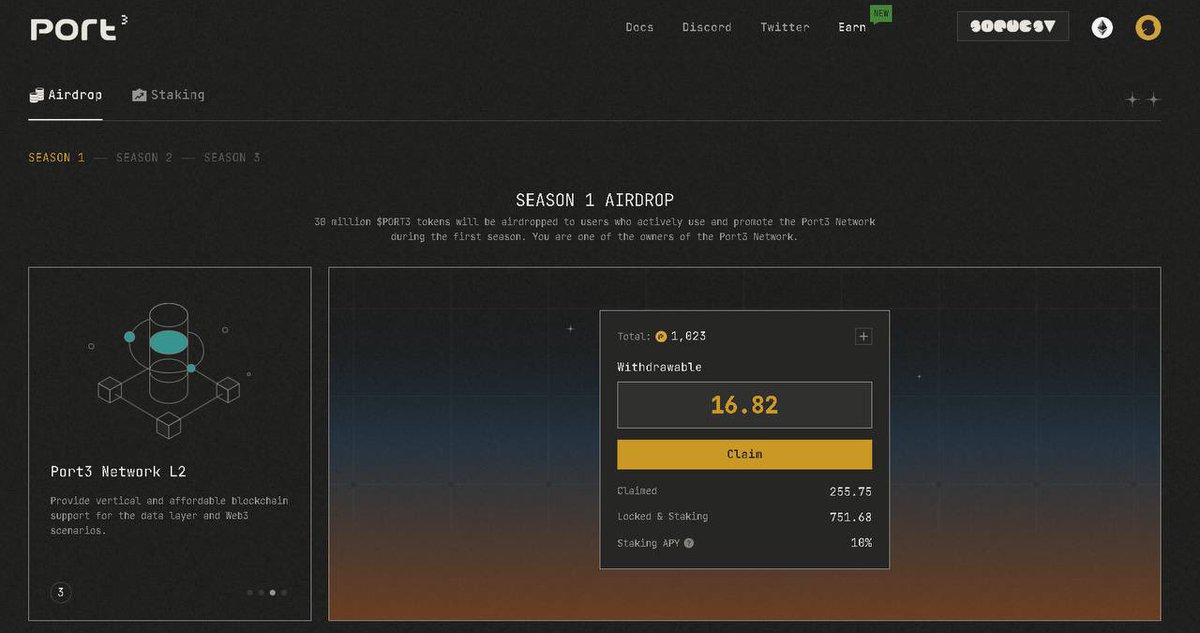1200x633 pixels.
Task: Go to second carousel slide dot
Action: pos(261,592)
